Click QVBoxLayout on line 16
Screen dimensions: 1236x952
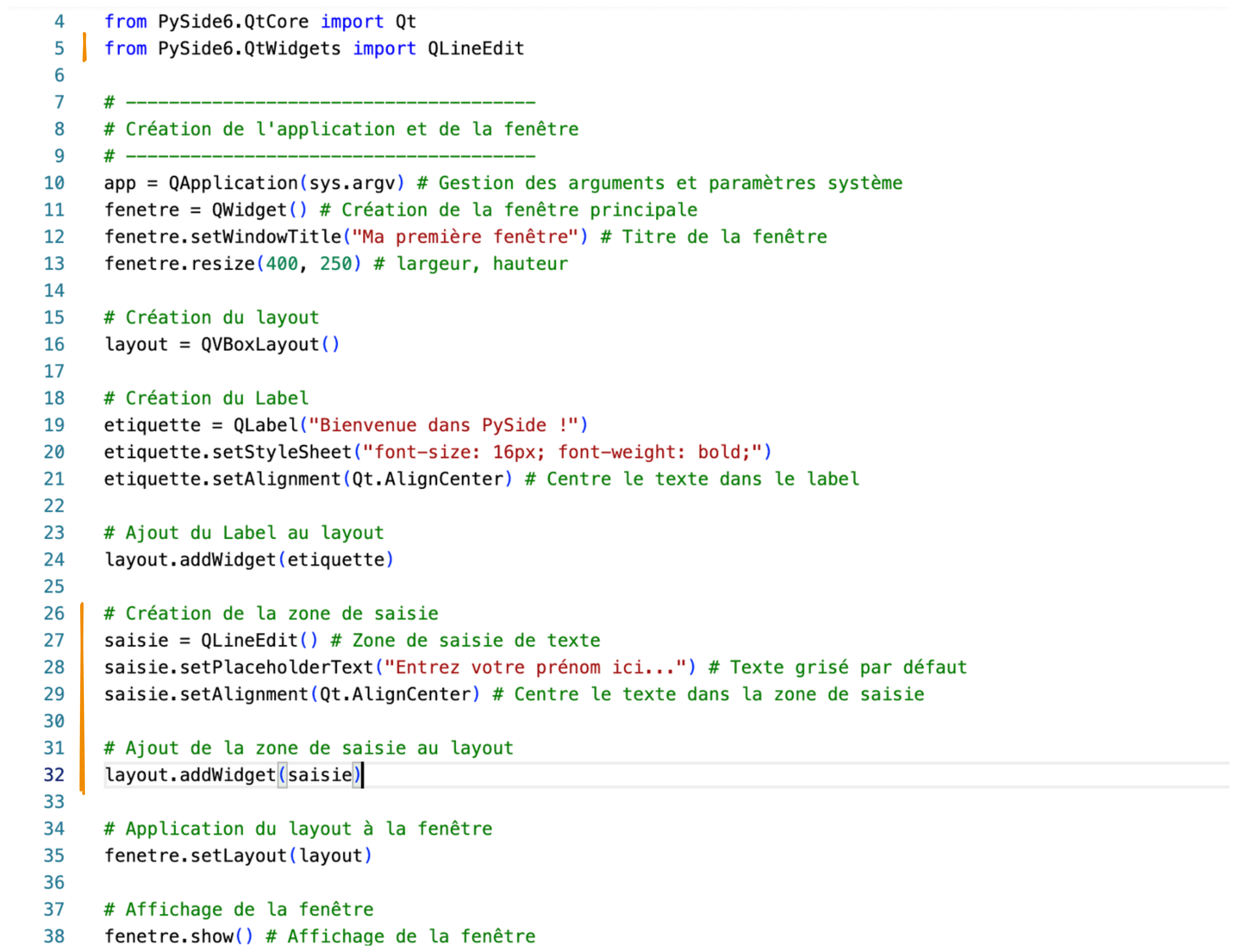click(260, 344)
